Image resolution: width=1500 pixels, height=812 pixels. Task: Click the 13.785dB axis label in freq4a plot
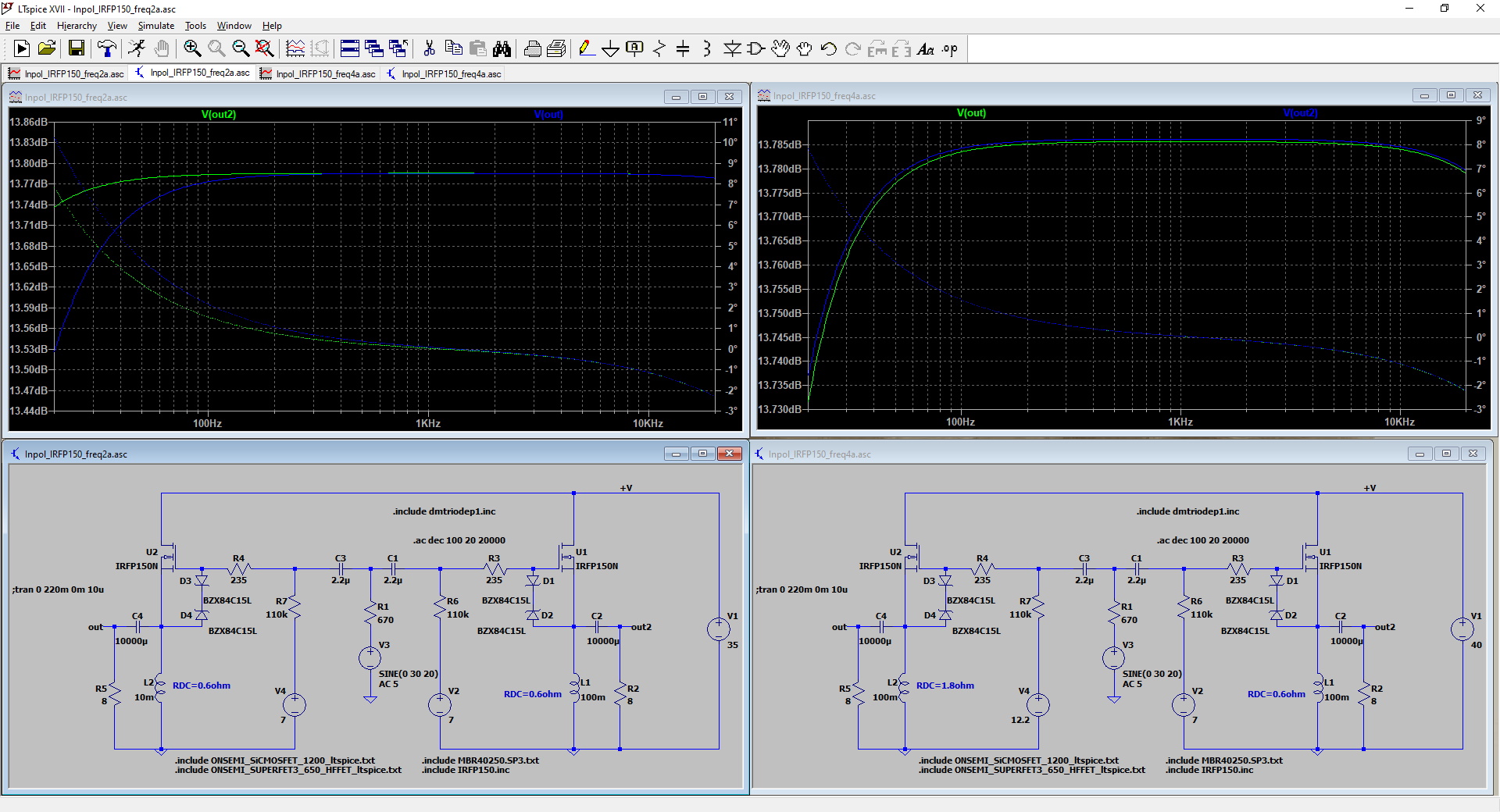(780, 144)
